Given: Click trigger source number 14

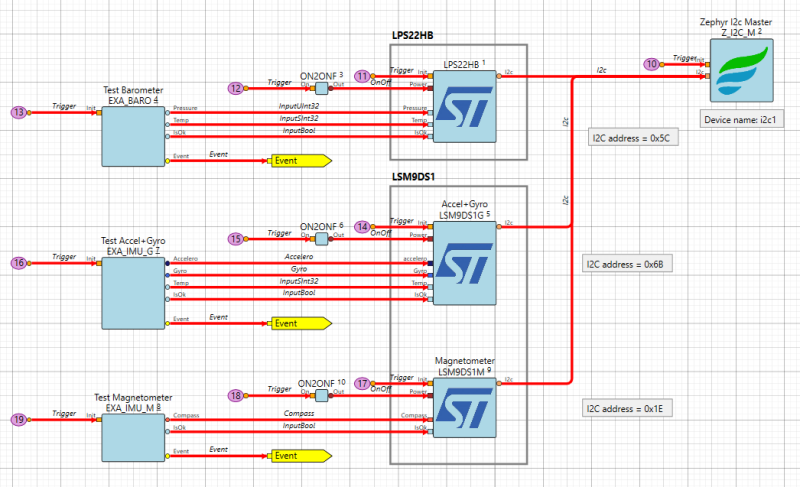Looking at the screenshot, I should (x=362, y=226).
